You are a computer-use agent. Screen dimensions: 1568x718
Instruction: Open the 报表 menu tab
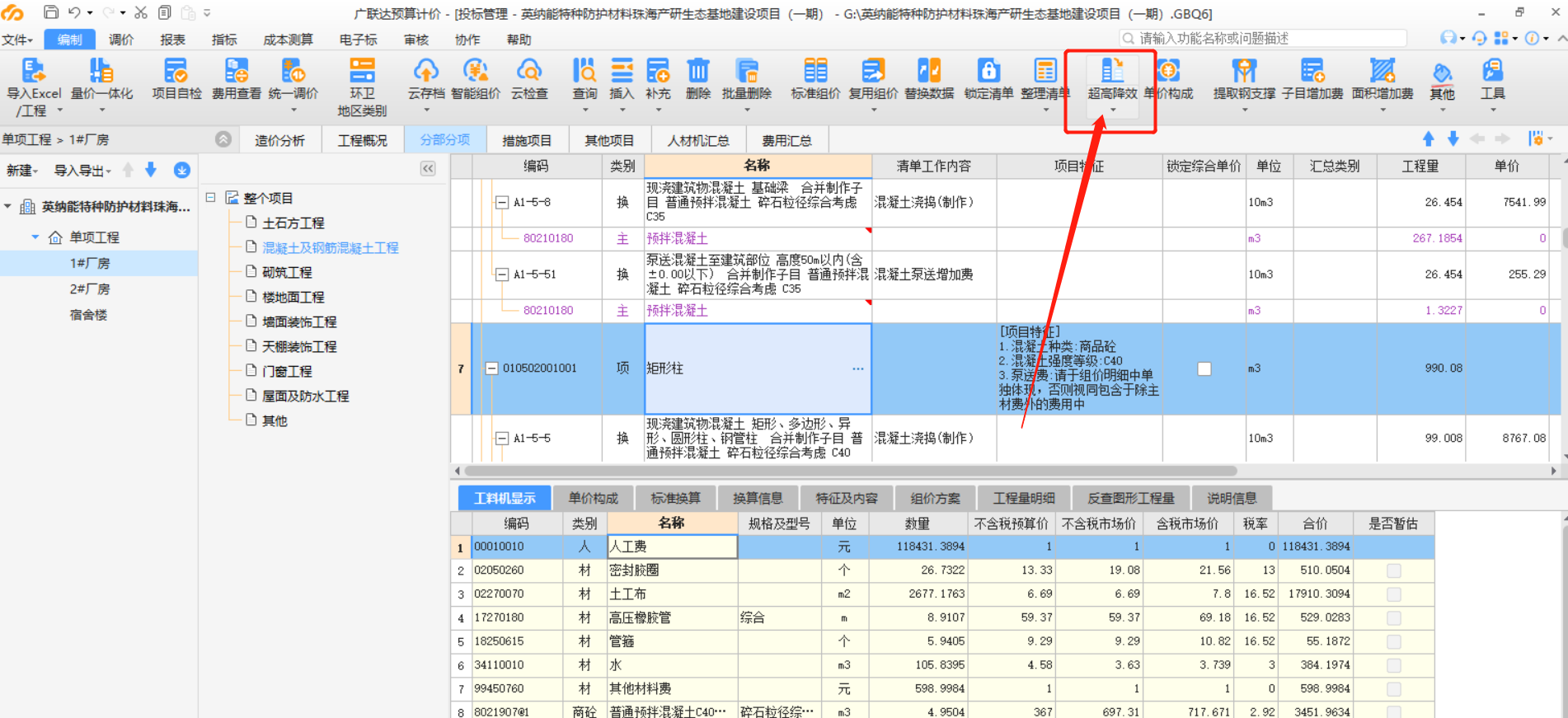(172, 40)
